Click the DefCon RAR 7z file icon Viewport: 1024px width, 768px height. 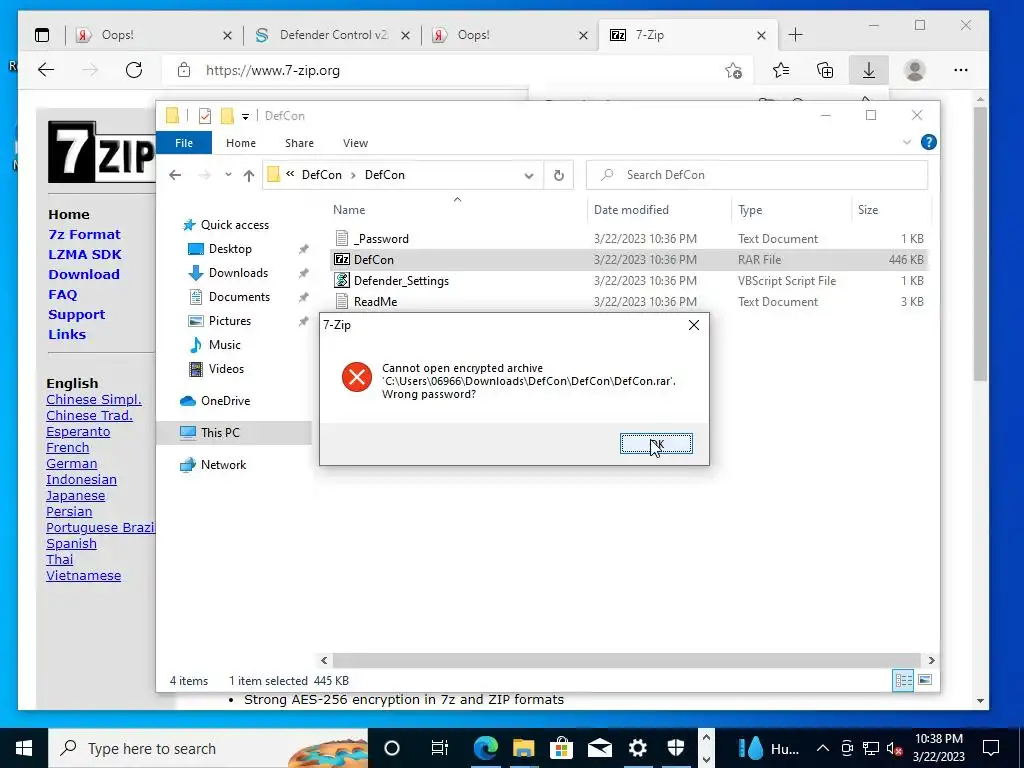click(x=342, y=260)
